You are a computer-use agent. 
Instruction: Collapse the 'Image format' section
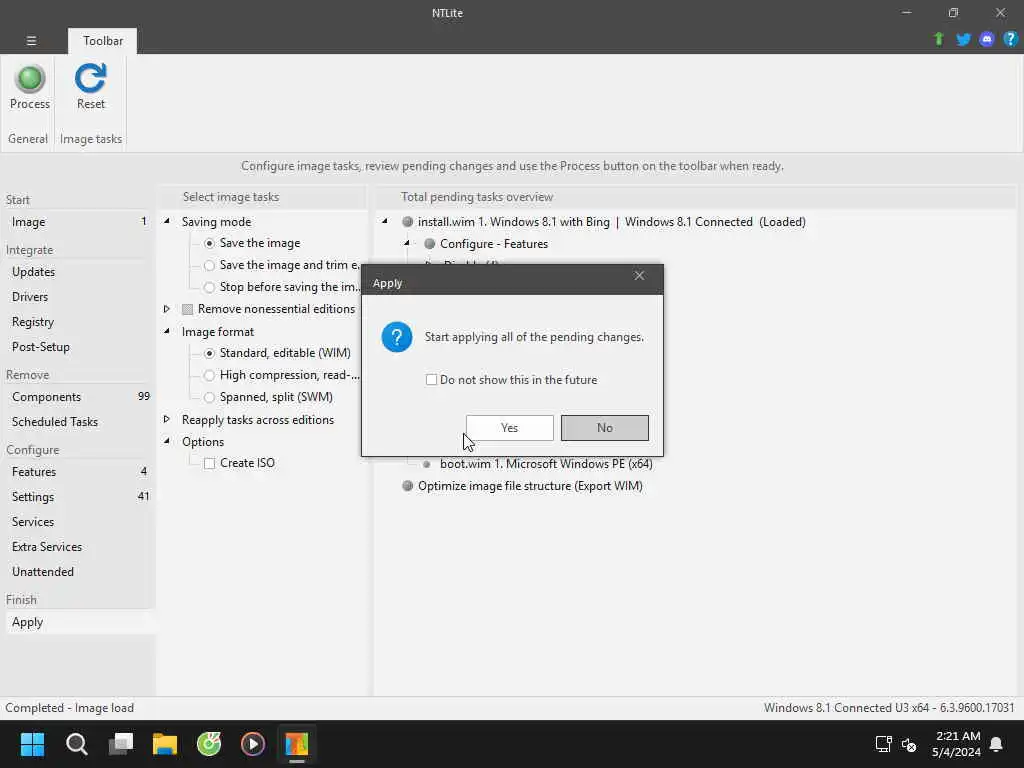(167, 331)
